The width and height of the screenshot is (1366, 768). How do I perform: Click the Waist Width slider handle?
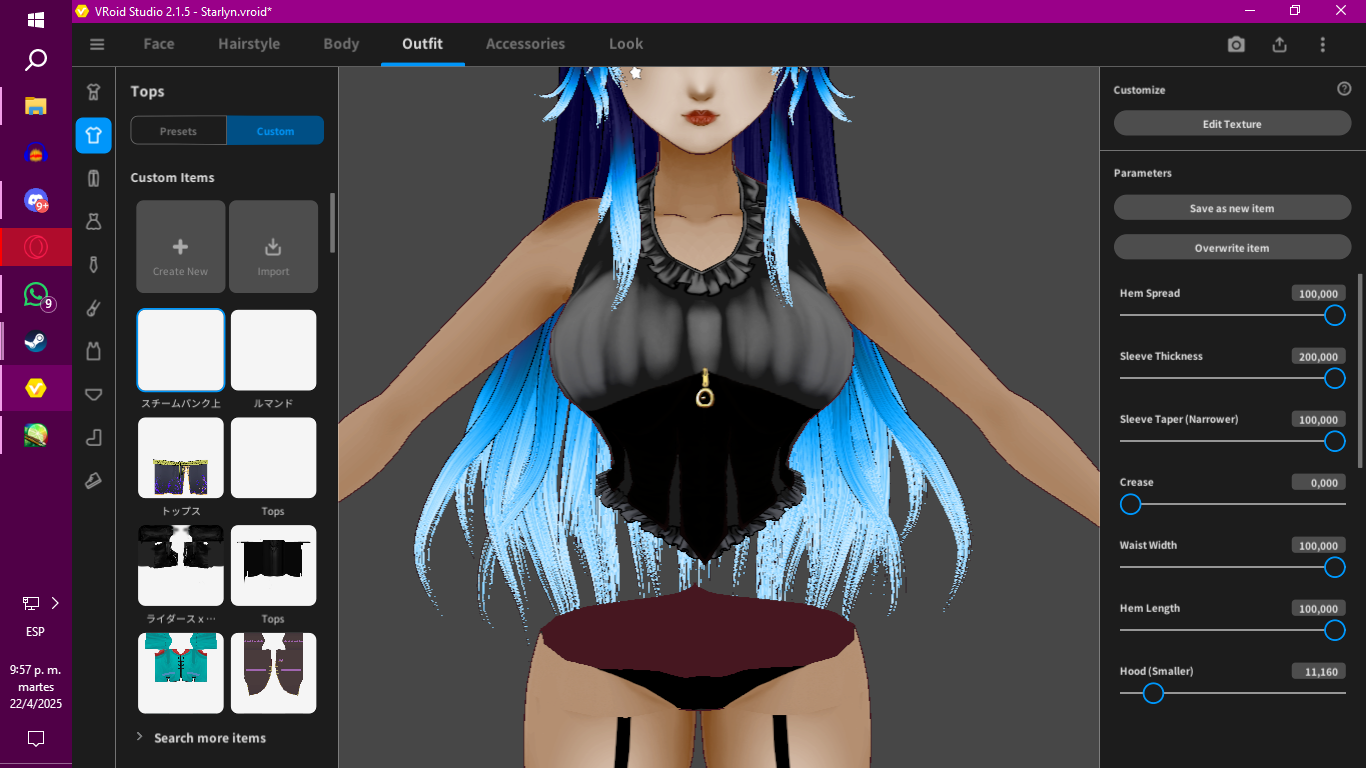coord(1334,567)
